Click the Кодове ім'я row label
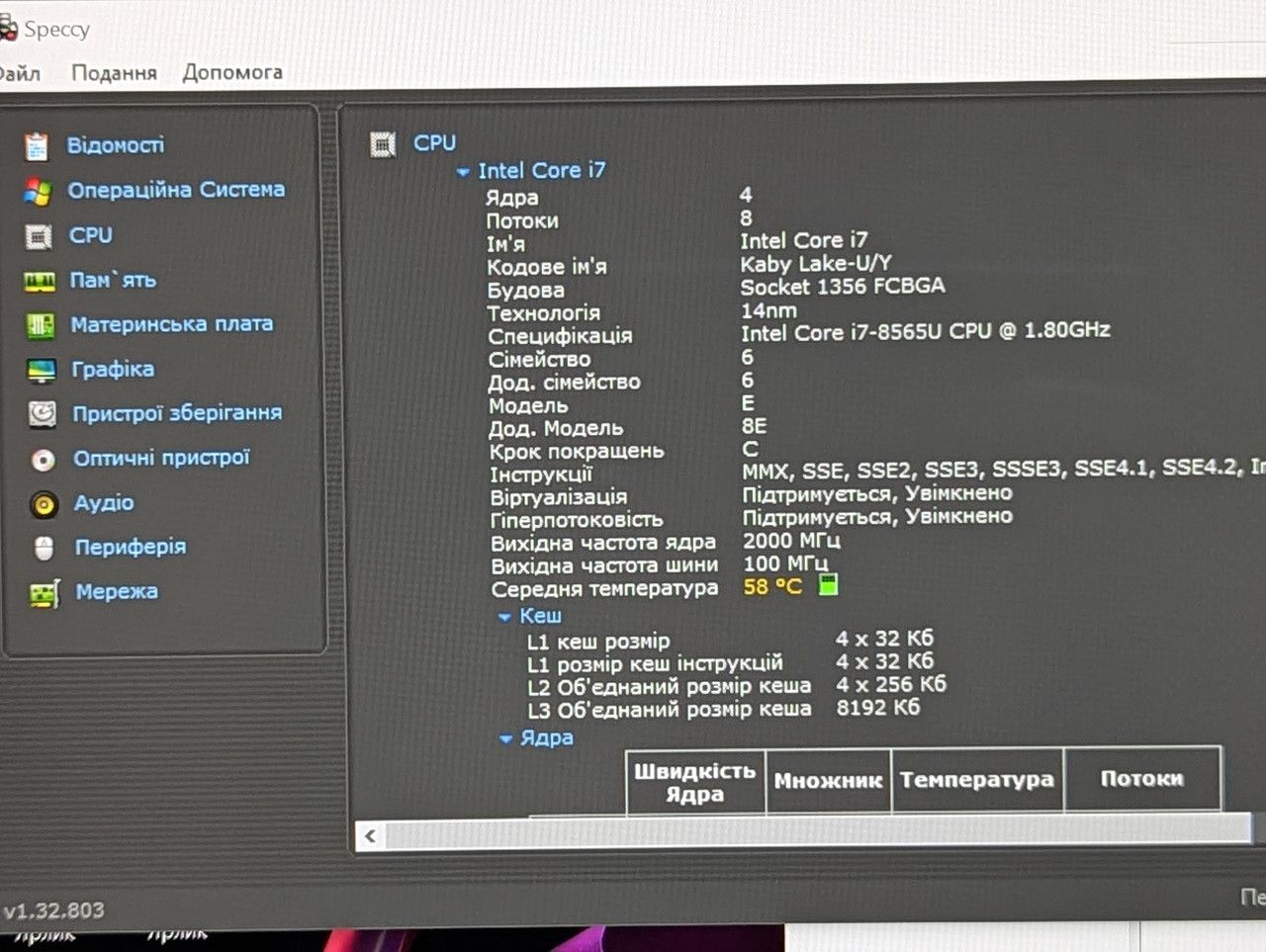The height and width of the screenshot is (952, 1266). pyautogui.click(x=547, y=267)
